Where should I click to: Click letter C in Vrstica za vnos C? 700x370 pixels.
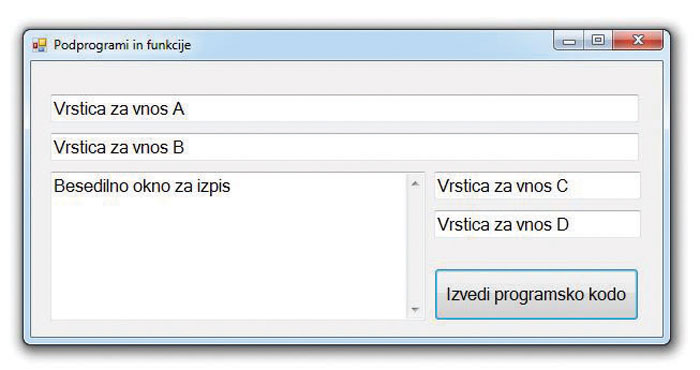tap(562, 186)
